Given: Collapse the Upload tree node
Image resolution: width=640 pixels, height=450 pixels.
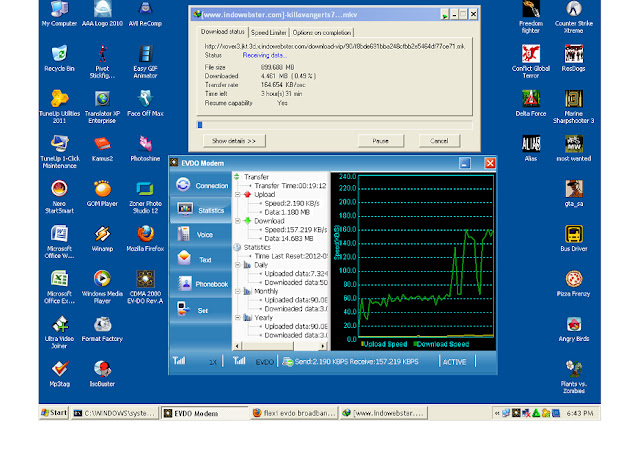Looking at the screenshot, I should pyautogui.click(x=238, y=195).
